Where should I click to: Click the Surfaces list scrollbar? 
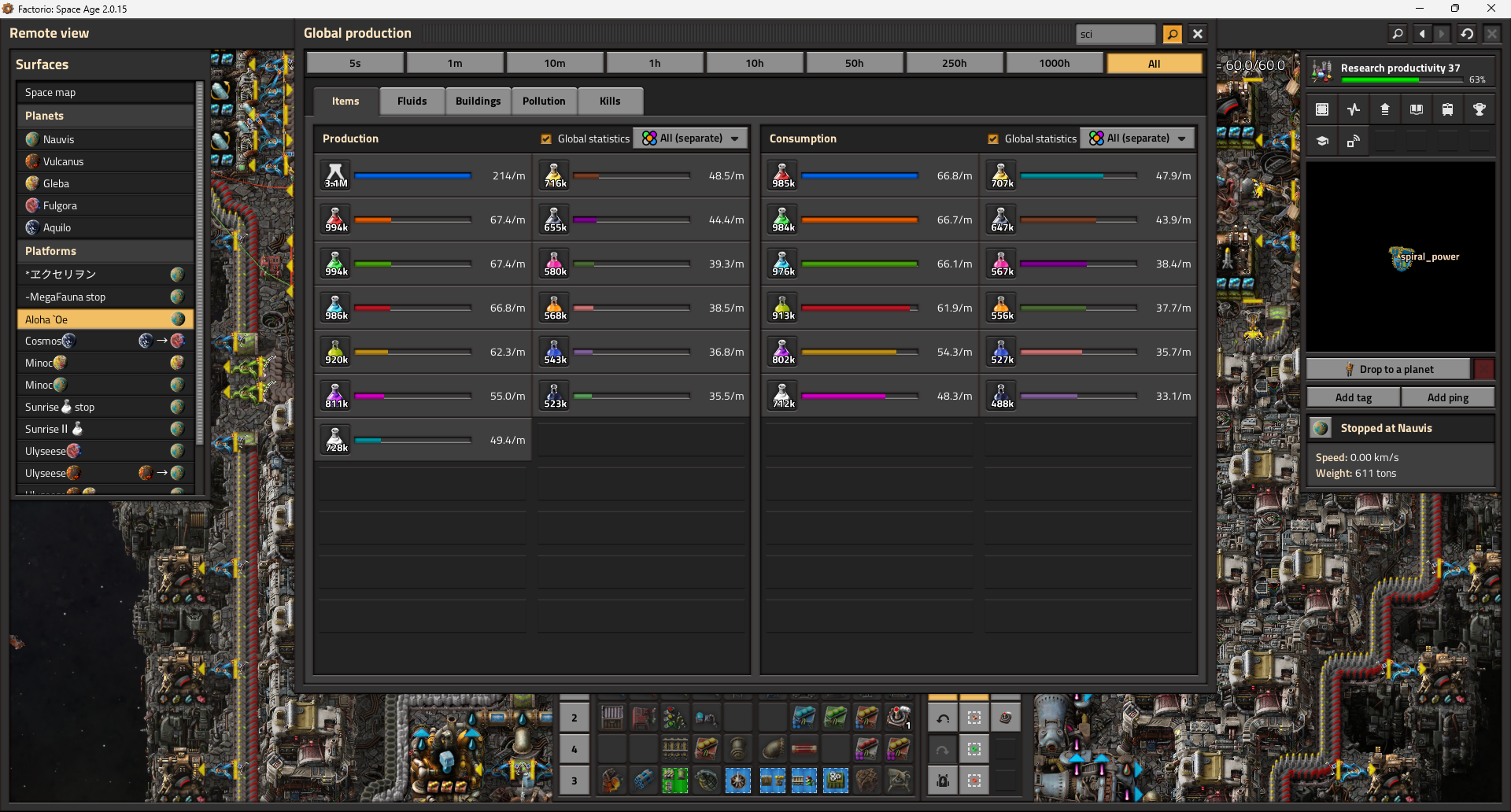(x=200, y=263)
